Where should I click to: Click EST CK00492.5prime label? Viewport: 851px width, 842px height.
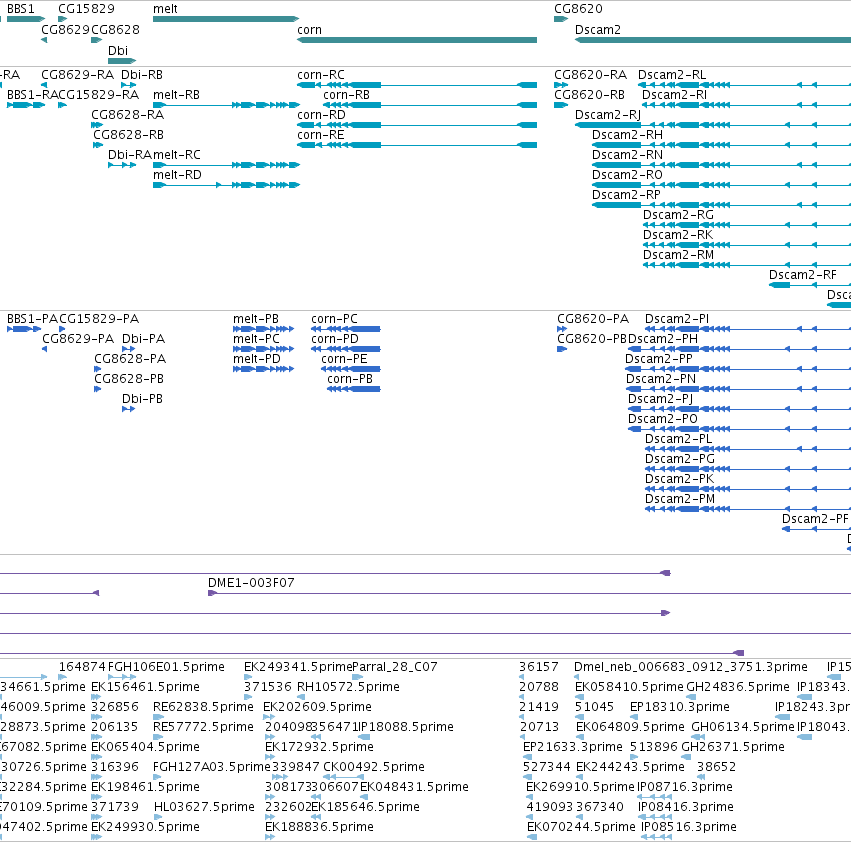point(374,767)
